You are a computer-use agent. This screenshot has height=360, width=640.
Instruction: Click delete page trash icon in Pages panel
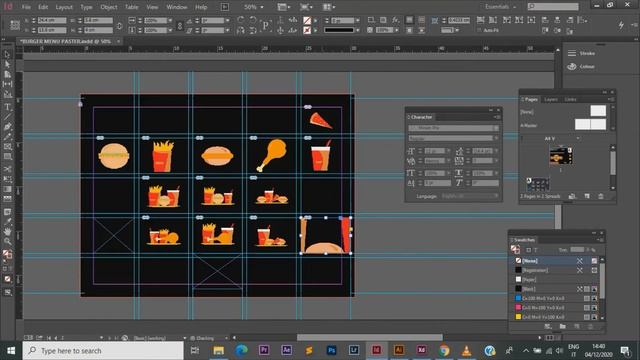tap(601, 196)
